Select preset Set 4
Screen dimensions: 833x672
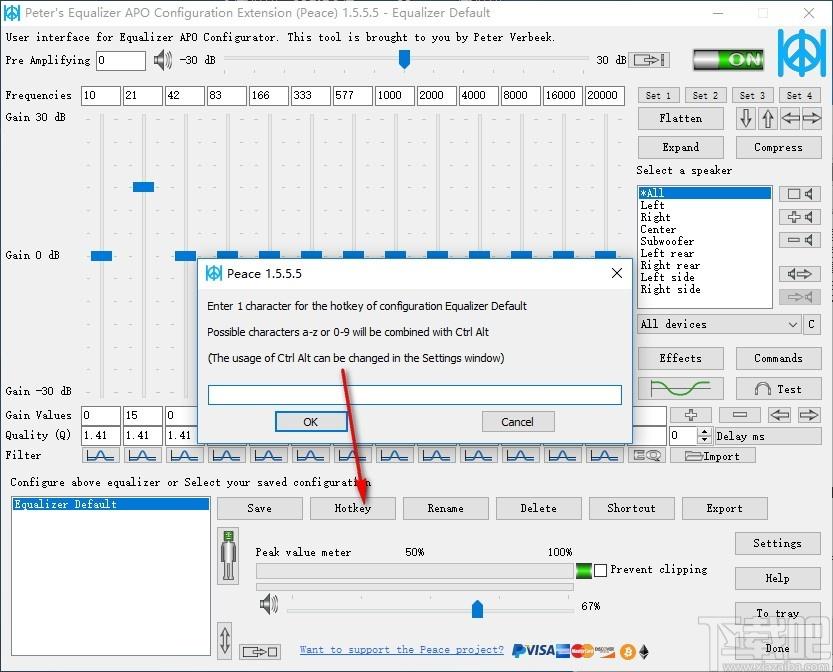(800, 96)
